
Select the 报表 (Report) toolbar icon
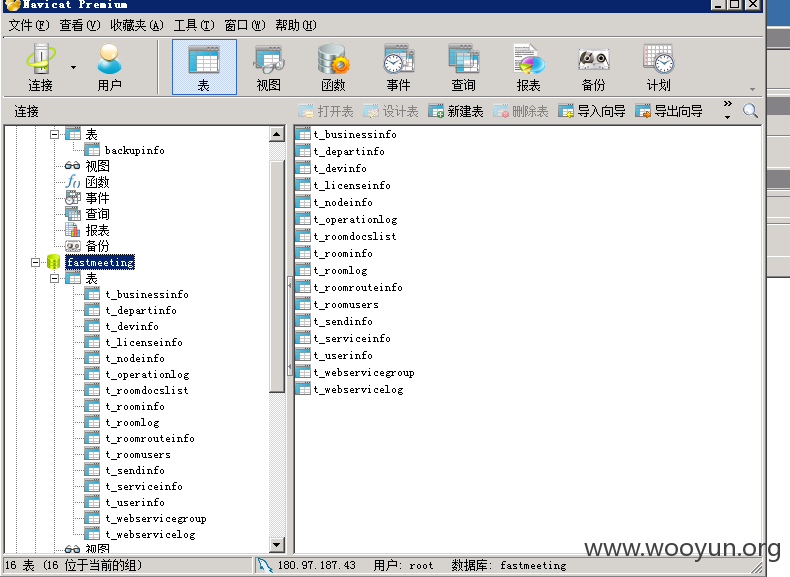[x=529, y=67]
